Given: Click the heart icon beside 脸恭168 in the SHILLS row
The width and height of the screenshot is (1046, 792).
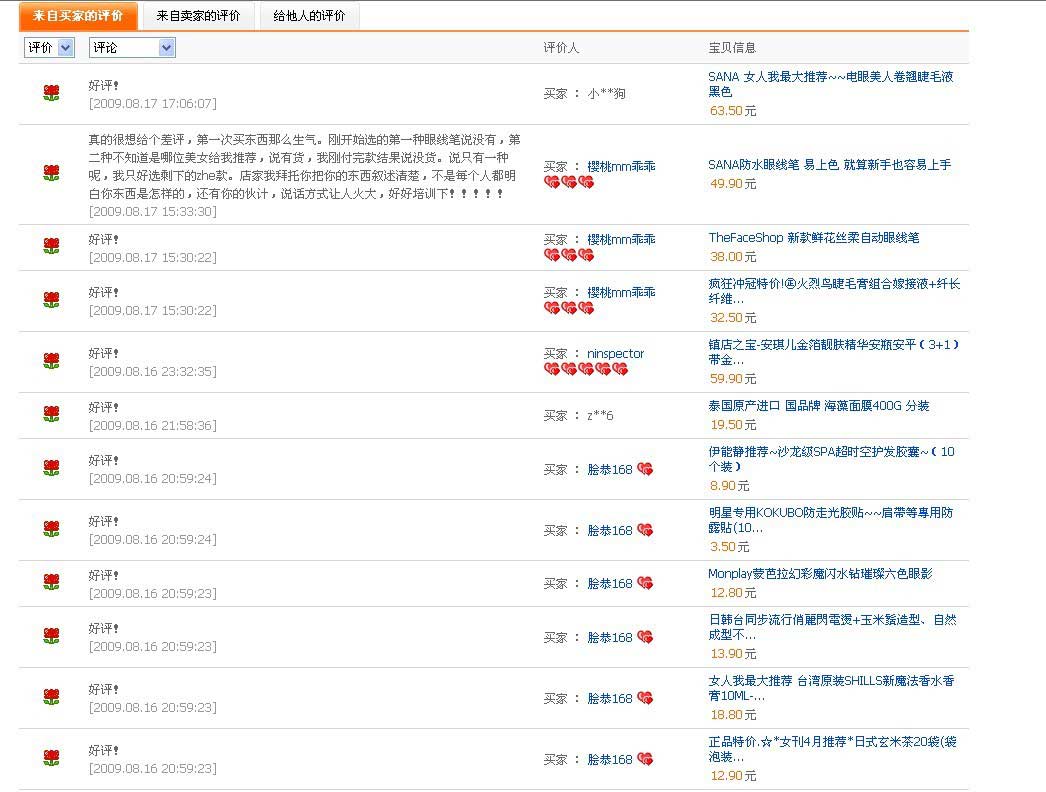Looking at the screenshot, I should [645, 698].
